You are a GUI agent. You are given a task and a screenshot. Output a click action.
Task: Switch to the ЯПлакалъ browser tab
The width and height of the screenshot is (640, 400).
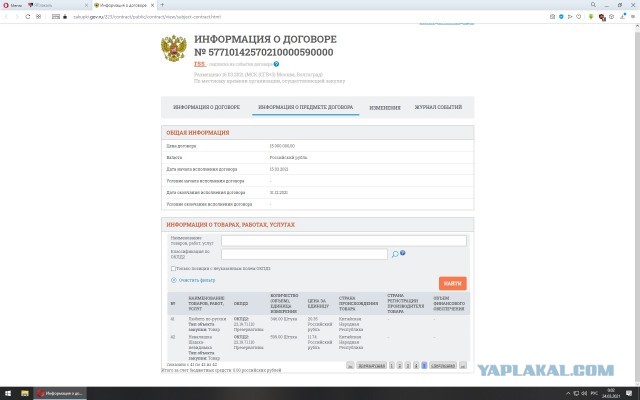tap(56, 5)
